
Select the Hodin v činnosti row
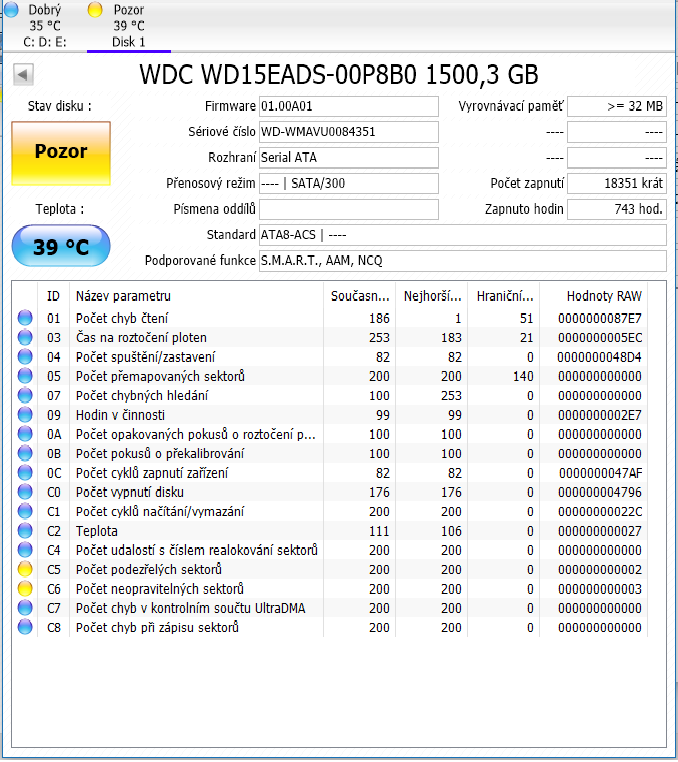coord(330,415)
